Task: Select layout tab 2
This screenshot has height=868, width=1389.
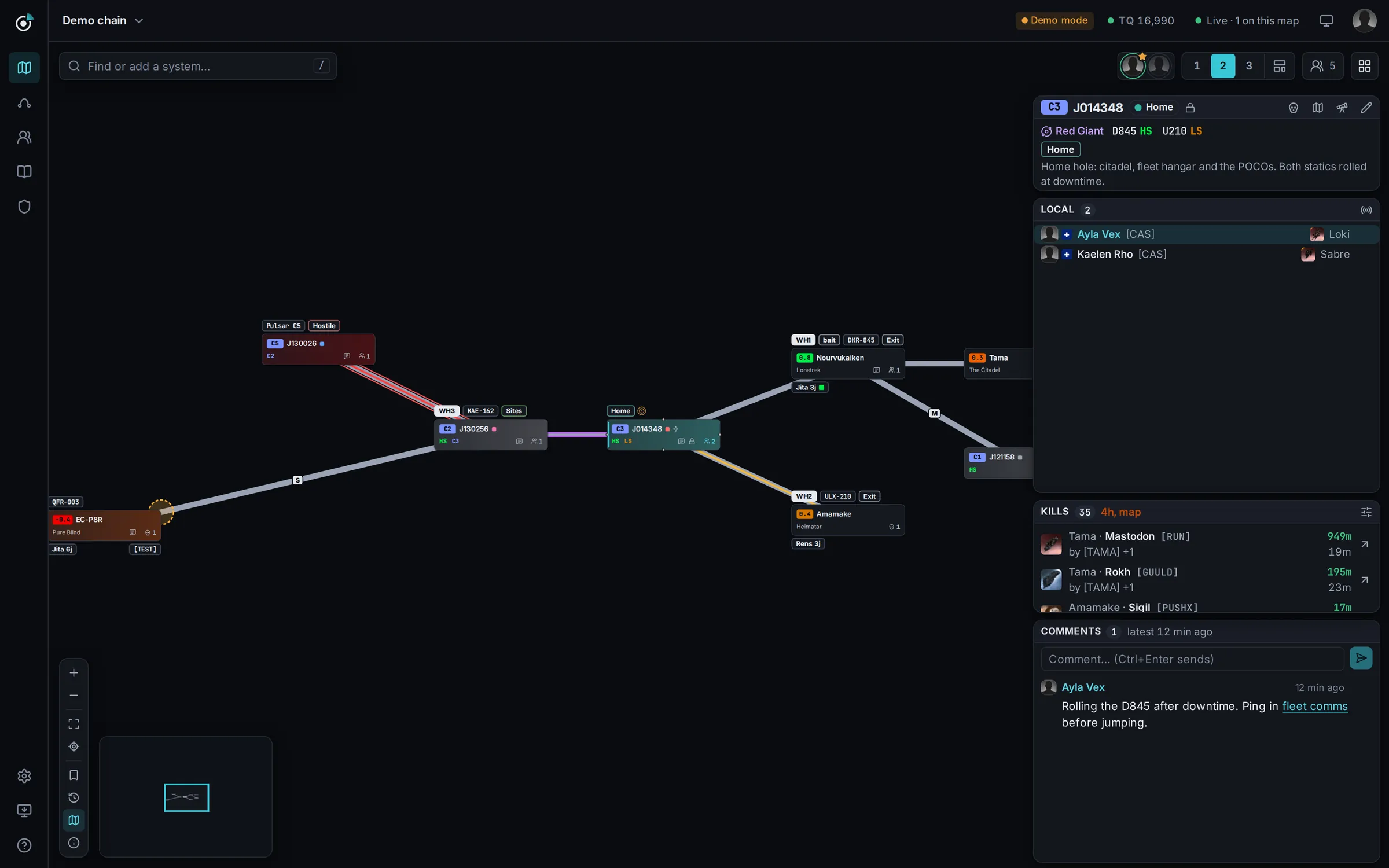Action: tap(1223, 66)
